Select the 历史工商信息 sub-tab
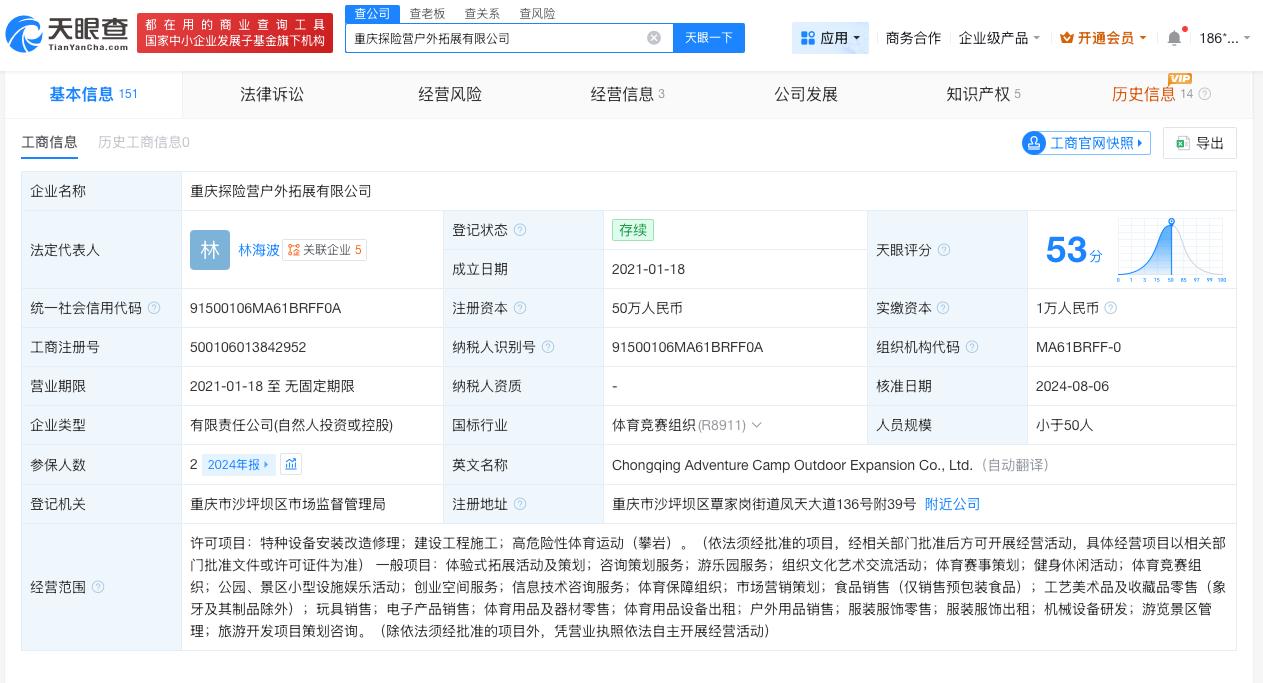Image resolution: width=1263 pixels, height=683 pixels. click(144, 142)
